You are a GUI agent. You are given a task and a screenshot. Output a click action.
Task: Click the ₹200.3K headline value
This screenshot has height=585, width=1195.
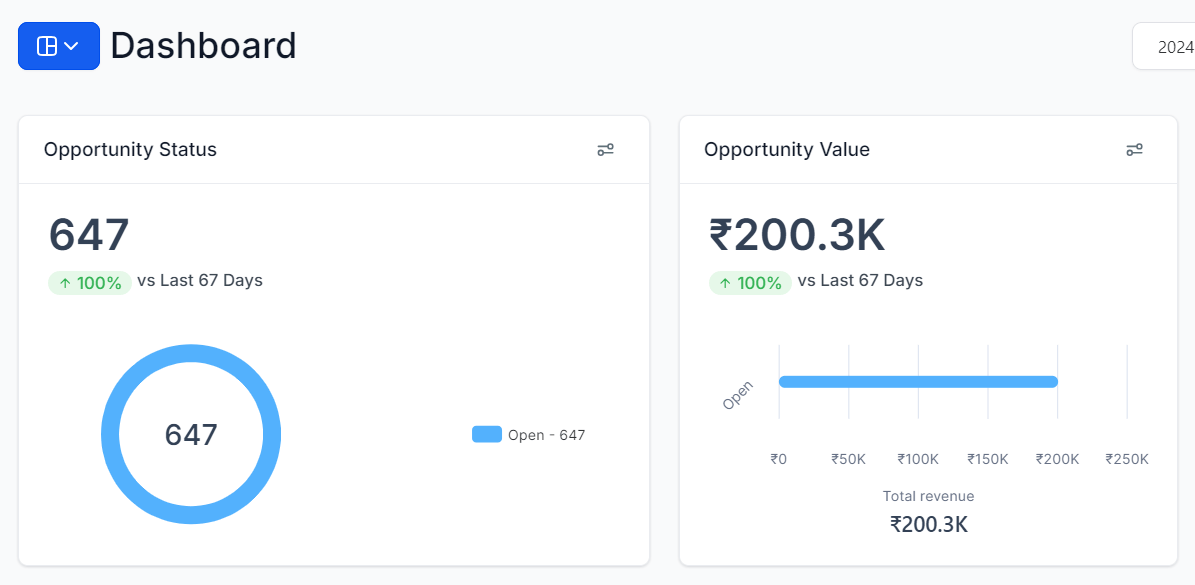[x=797, y=236]
